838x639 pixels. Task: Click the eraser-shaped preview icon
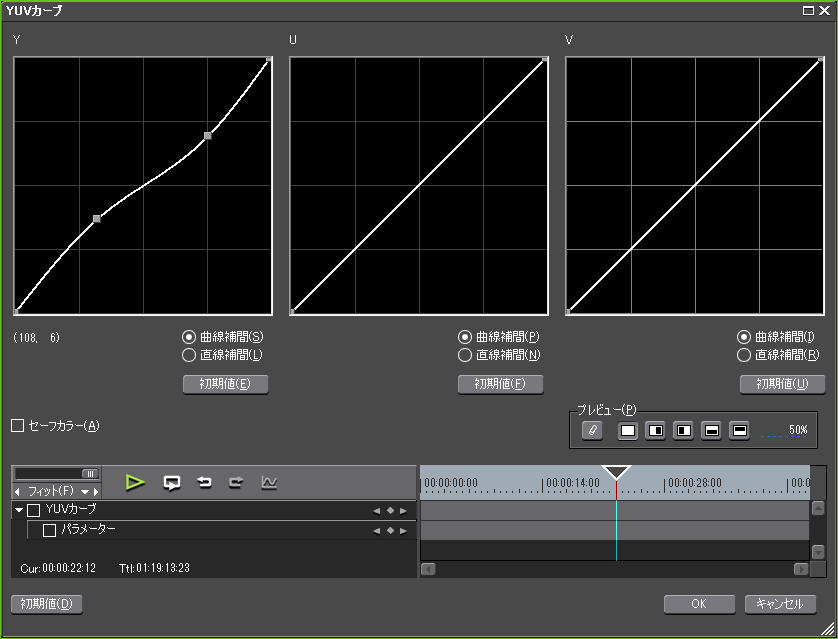tap(592, 430)
